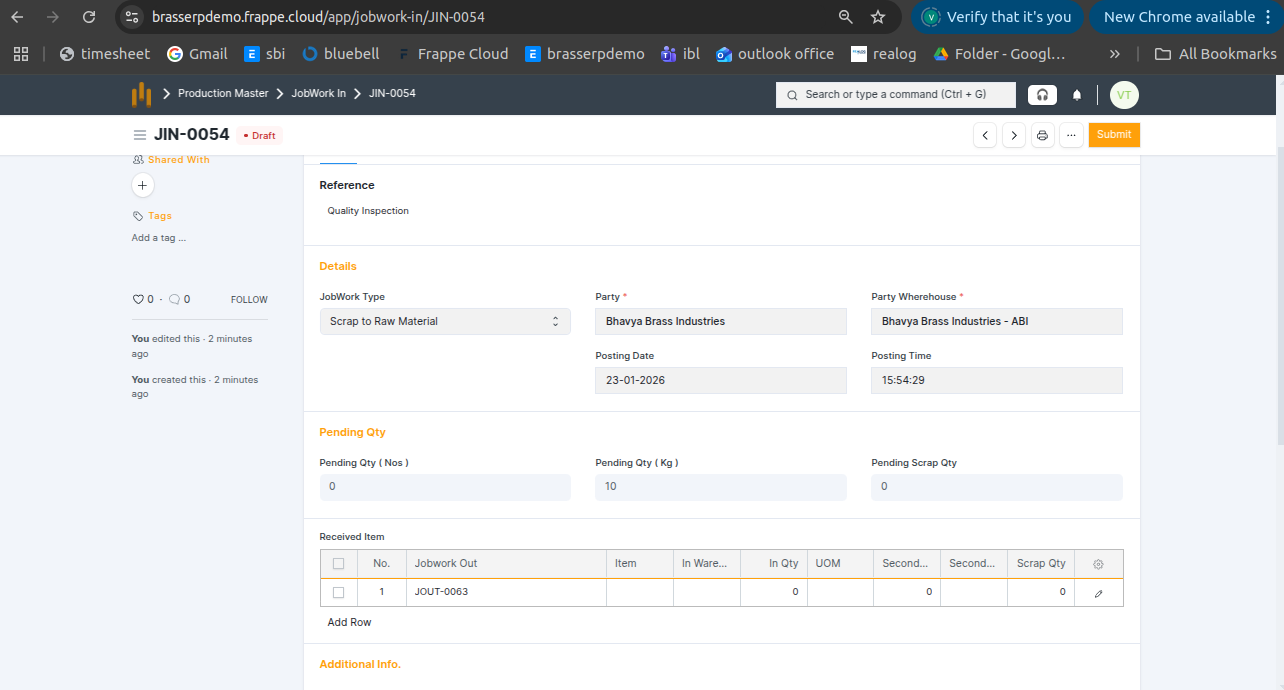Open the VT user avatar menu
This screenshot has width=1284, height=690.
point(1124,95)
